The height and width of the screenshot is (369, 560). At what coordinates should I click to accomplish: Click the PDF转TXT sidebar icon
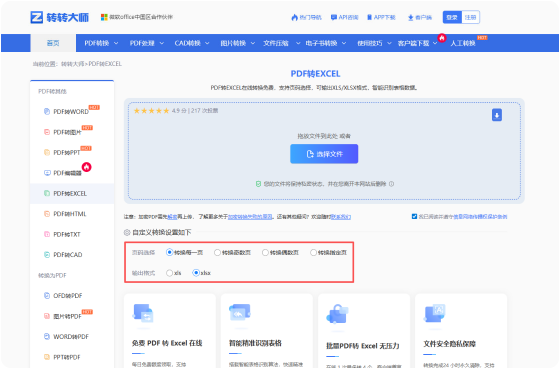coord(47,234)
